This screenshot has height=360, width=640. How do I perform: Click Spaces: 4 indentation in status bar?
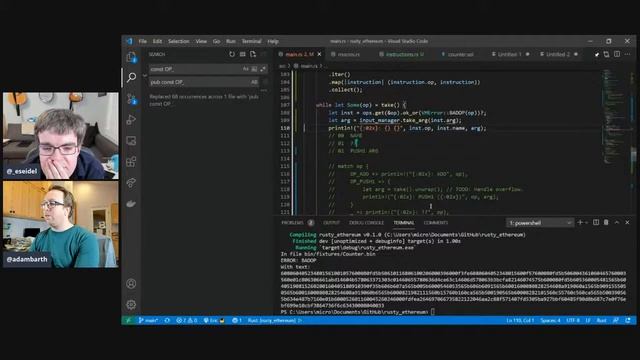[x=550, y=320]
